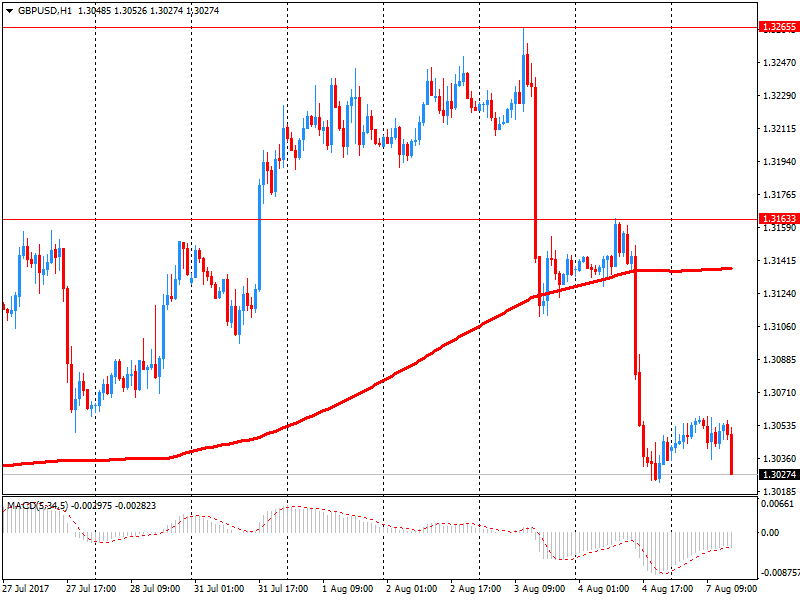Select the MACD scale value -0.008757
This screenshot has height=600, width=800.
click(x=780, y=573)
